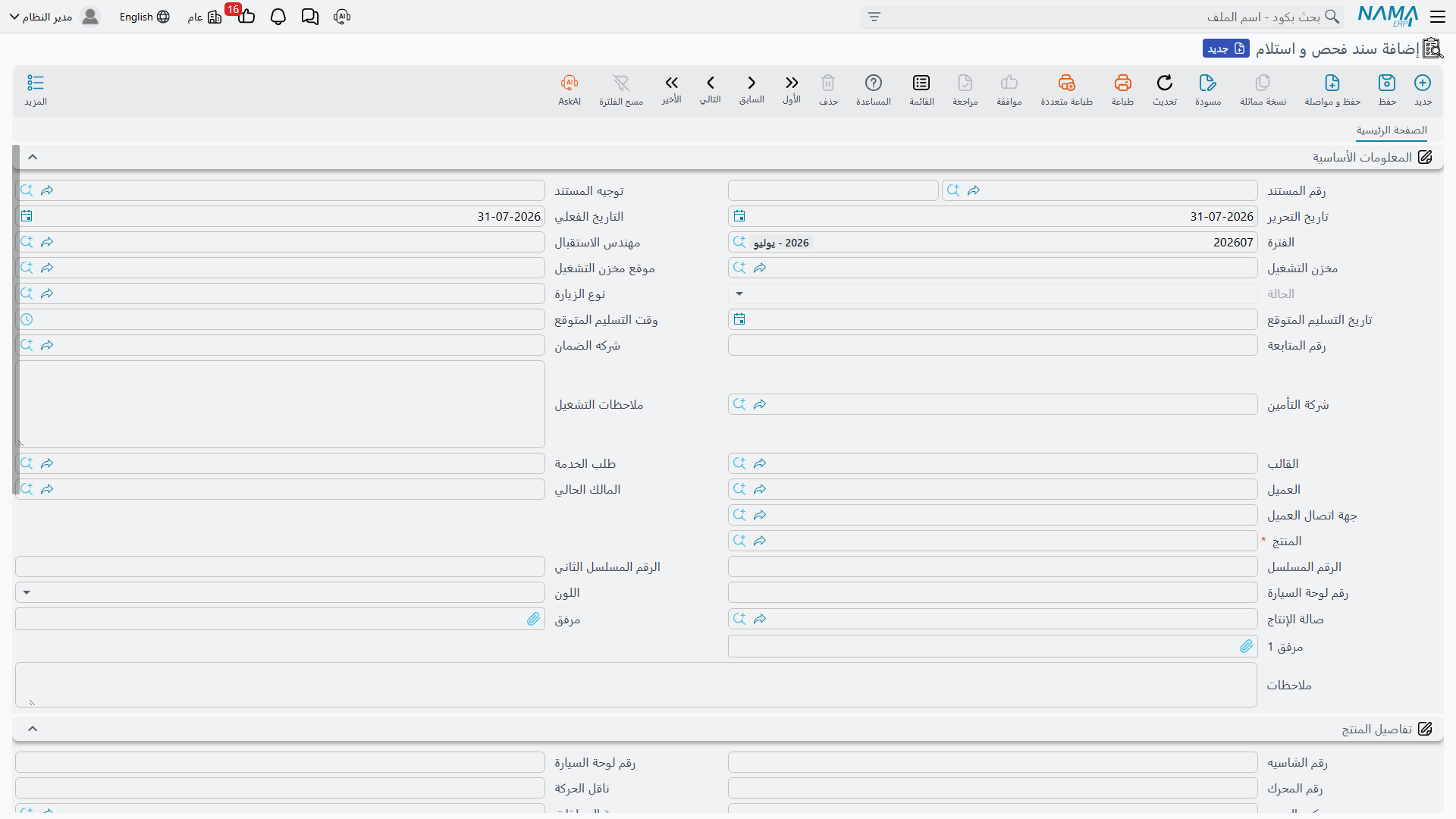
Task: Open time picker for وقت التسليم المتوقع
Action: pos(27,319)
